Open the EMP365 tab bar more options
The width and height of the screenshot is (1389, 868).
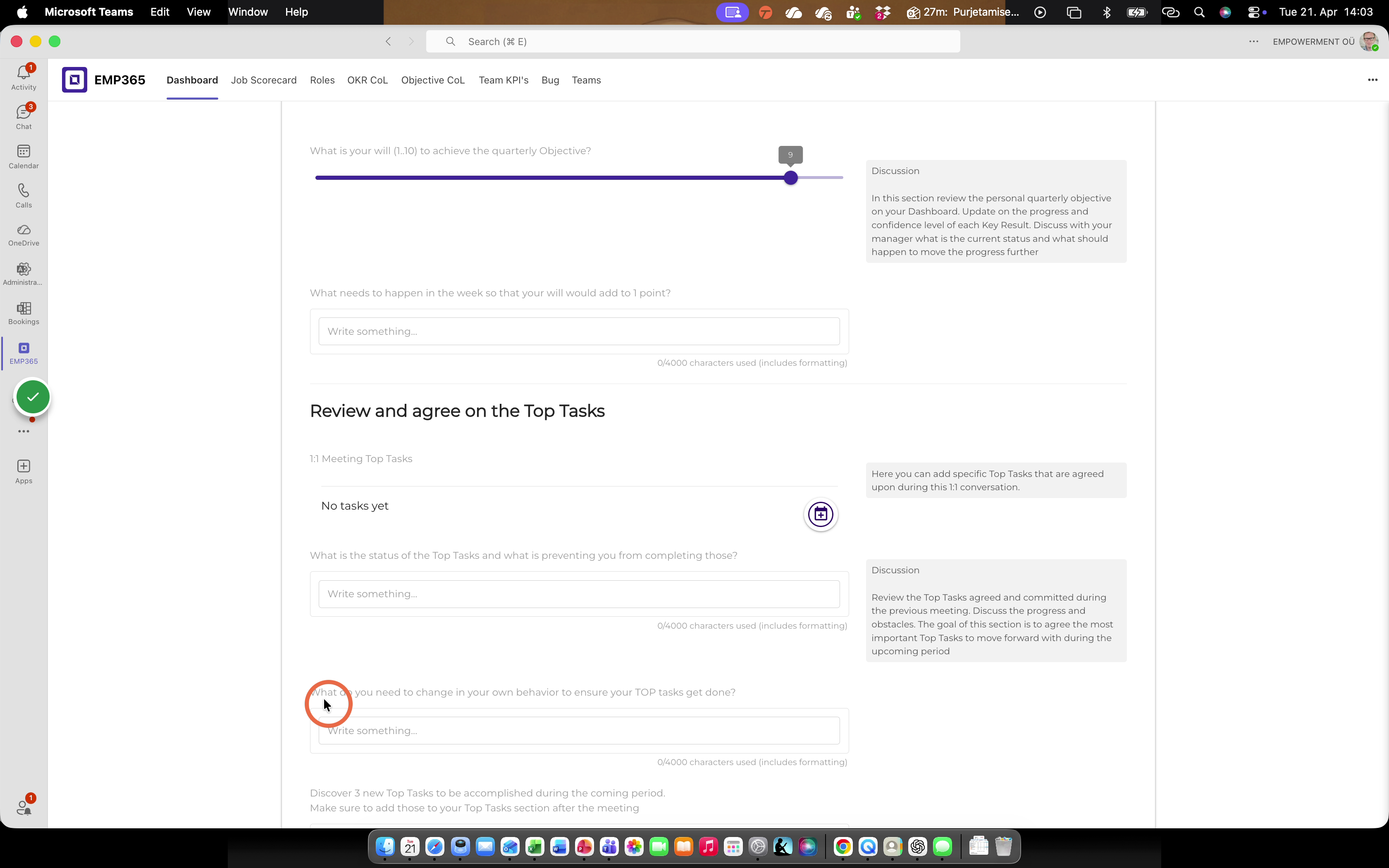click(x=1372, y=80)
